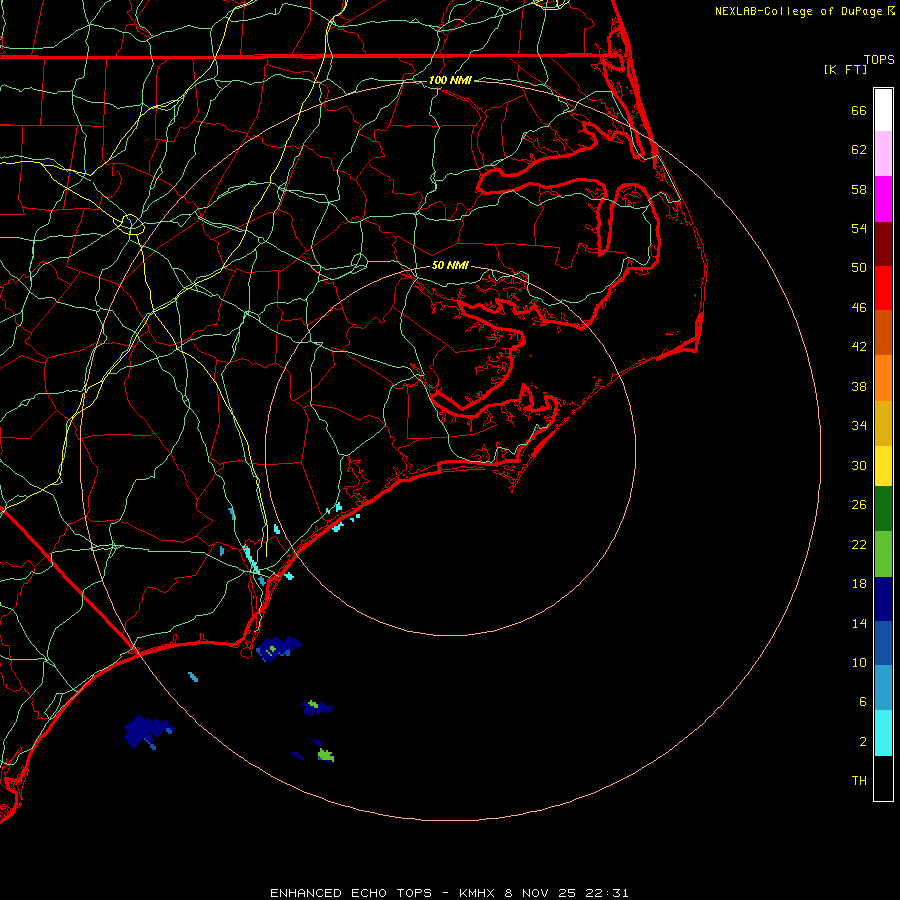Click the 100 NMI range ring label
This screenshot has height=900, width=900.
(450, 80)
